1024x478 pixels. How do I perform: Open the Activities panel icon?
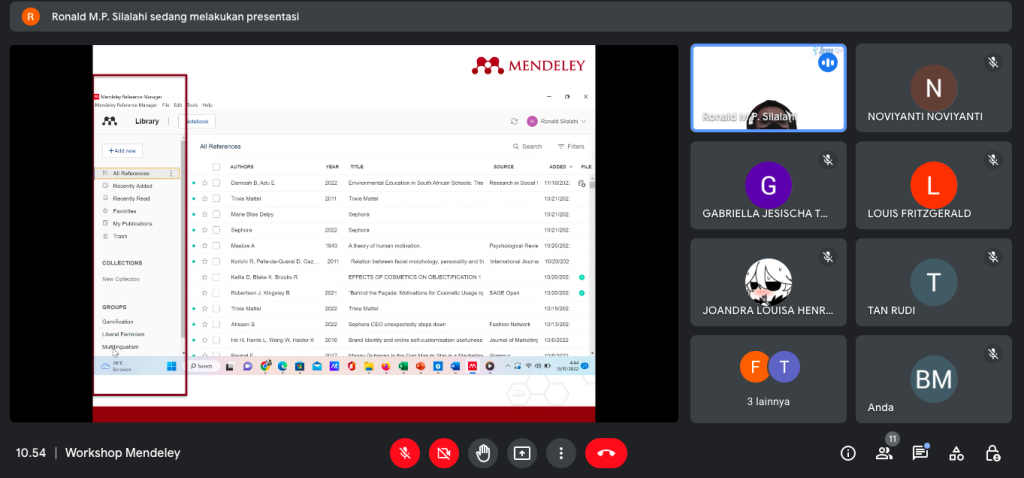click(x=956, y=453)
